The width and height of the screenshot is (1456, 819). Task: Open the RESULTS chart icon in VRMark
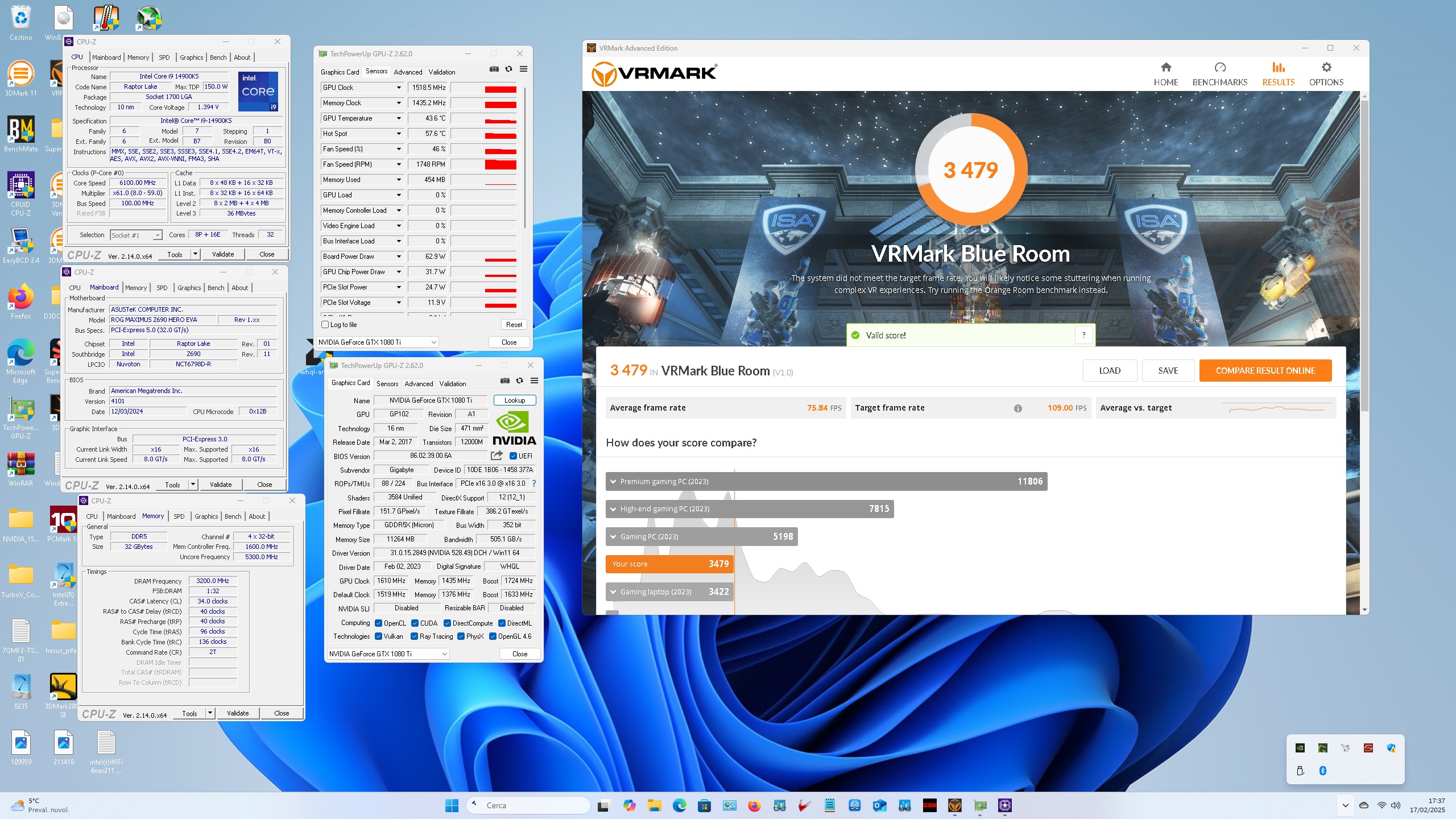(1279, 67)
